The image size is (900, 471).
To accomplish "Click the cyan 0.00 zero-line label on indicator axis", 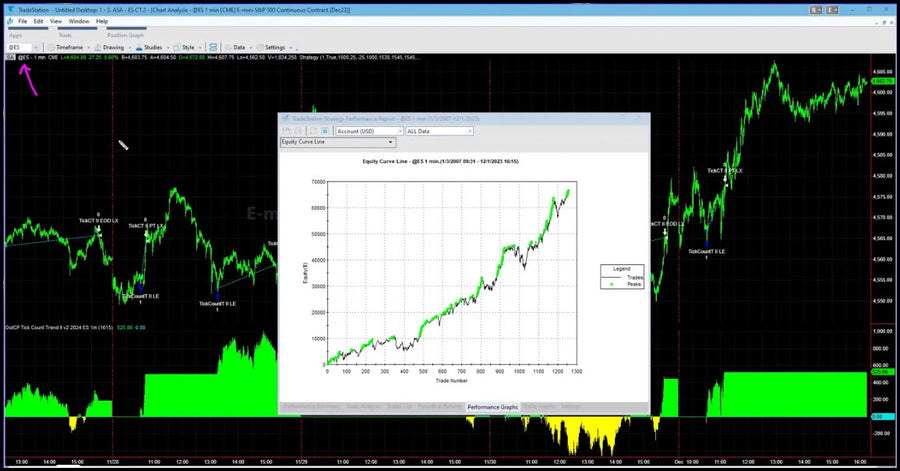I will 883,416.
